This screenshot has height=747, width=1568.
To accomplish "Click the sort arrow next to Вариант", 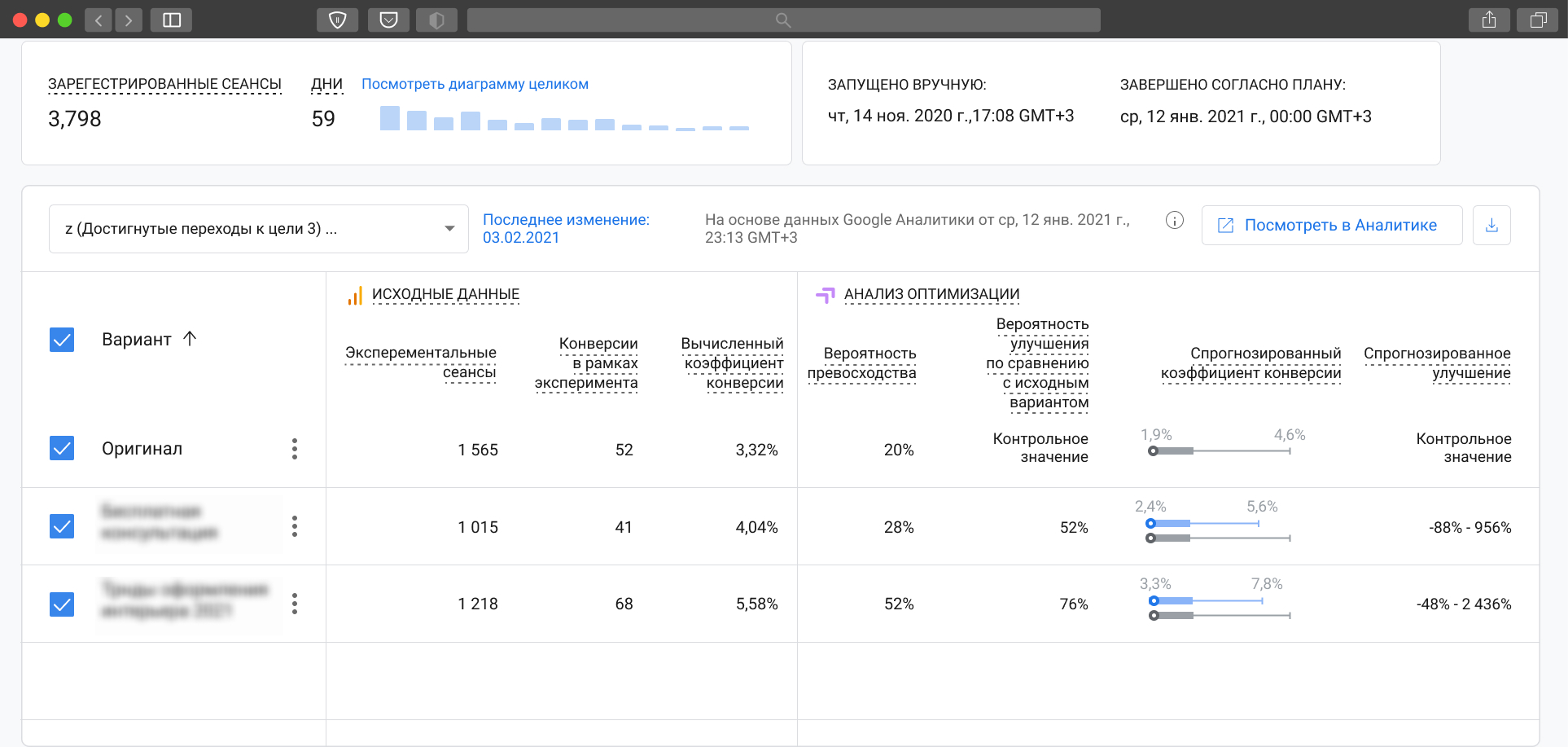I will (190, 339).
